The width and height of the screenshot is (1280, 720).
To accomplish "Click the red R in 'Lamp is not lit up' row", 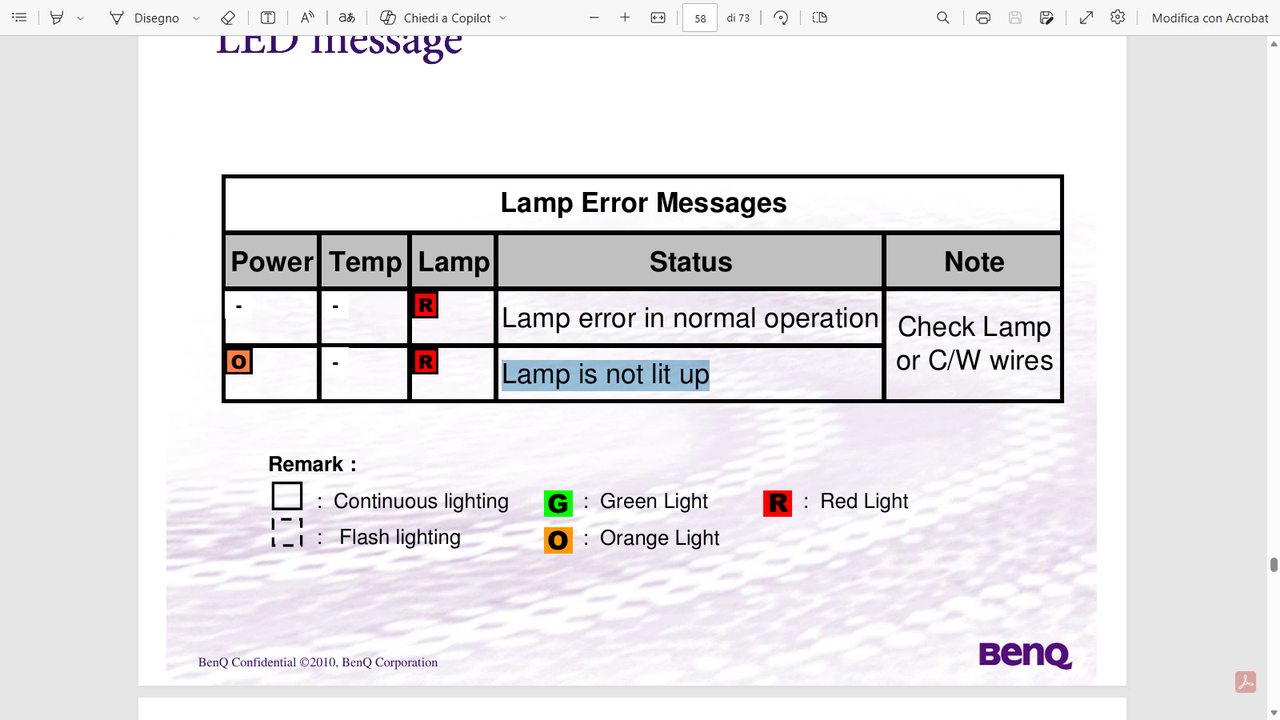I will coord(425,361).
